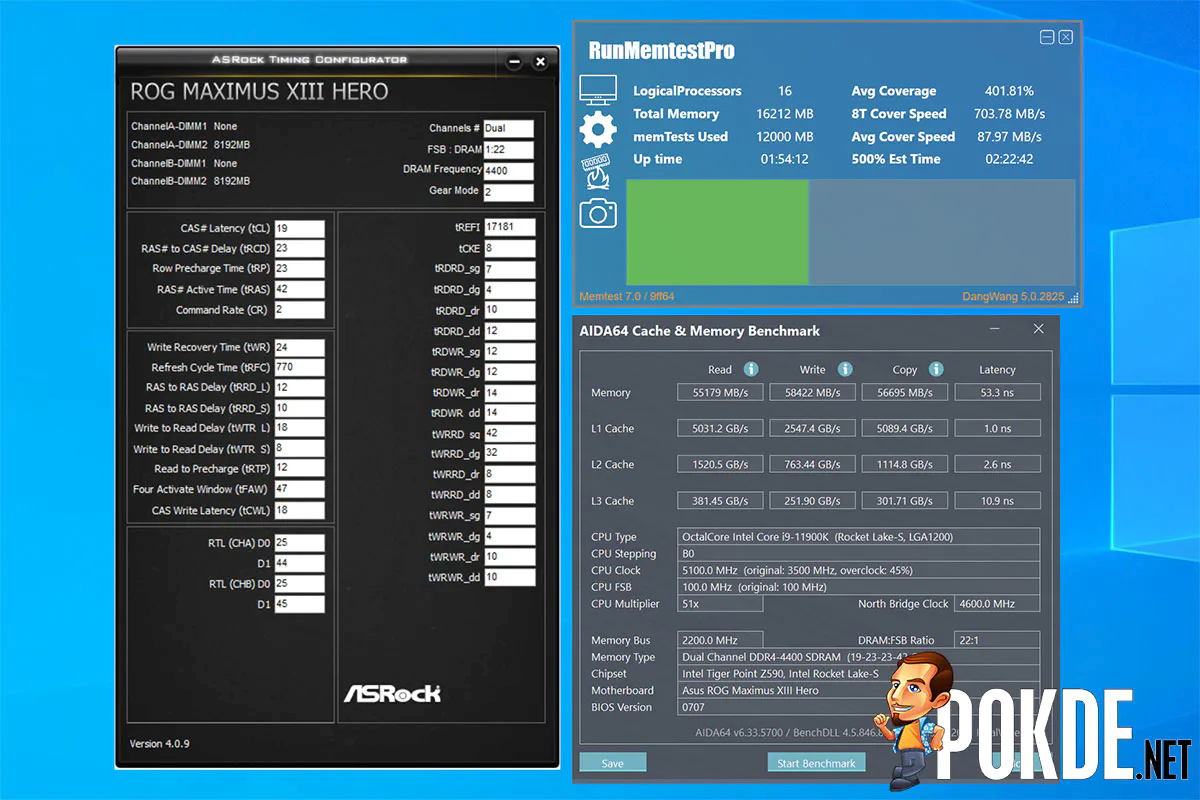The width and height of the screenshot is (1200, 800).
Task: Select the CAS Write Latency (tCWL) field
Action: (x=299, y=510)
